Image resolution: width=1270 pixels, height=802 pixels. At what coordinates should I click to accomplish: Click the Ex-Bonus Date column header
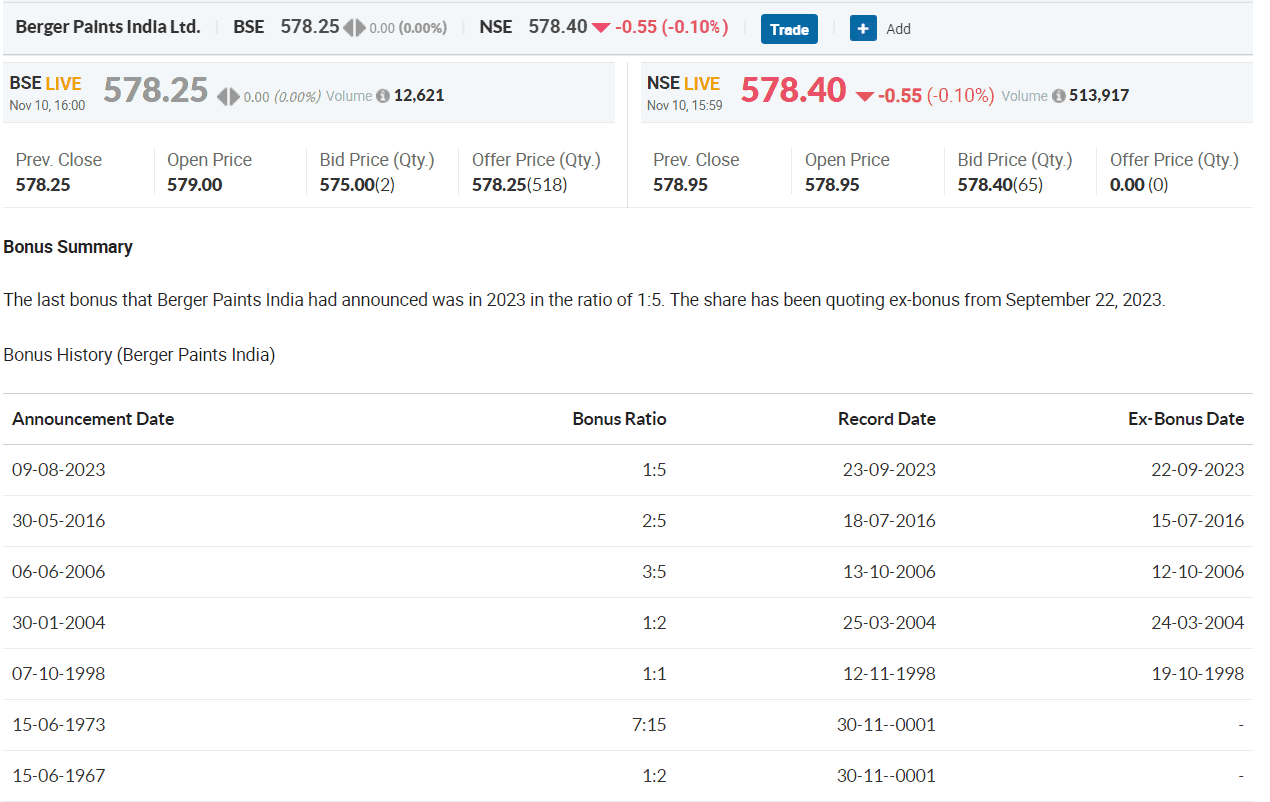1185,419
